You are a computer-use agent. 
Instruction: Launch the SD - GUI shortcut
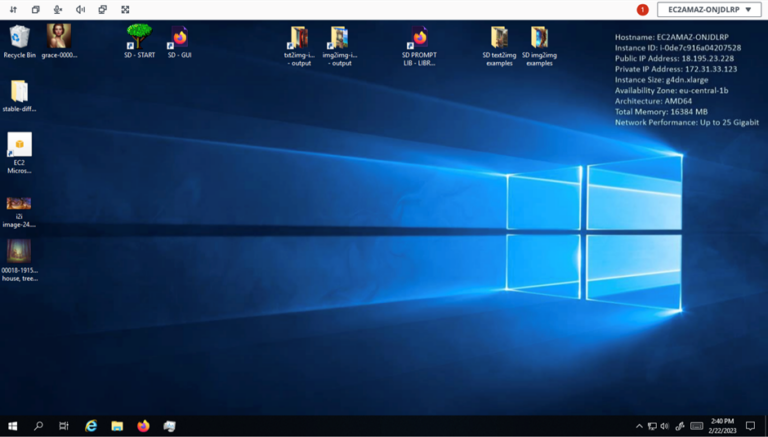pyautogui.click(x=179, y=37)
